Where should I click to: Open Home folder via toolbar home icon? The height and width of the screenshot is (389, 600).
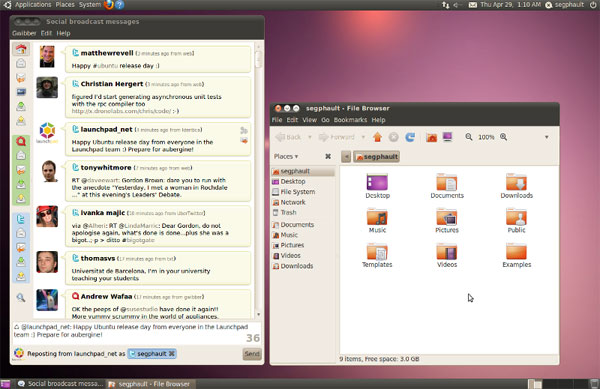pyautogui.click(x=432, y=137)
